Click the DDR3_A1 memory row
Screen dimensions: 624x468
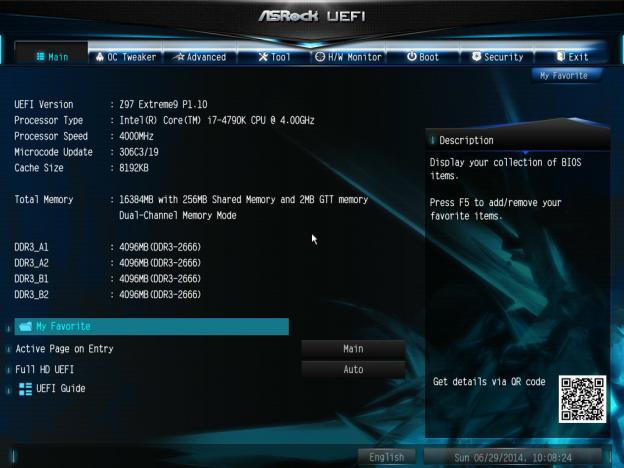107,247
